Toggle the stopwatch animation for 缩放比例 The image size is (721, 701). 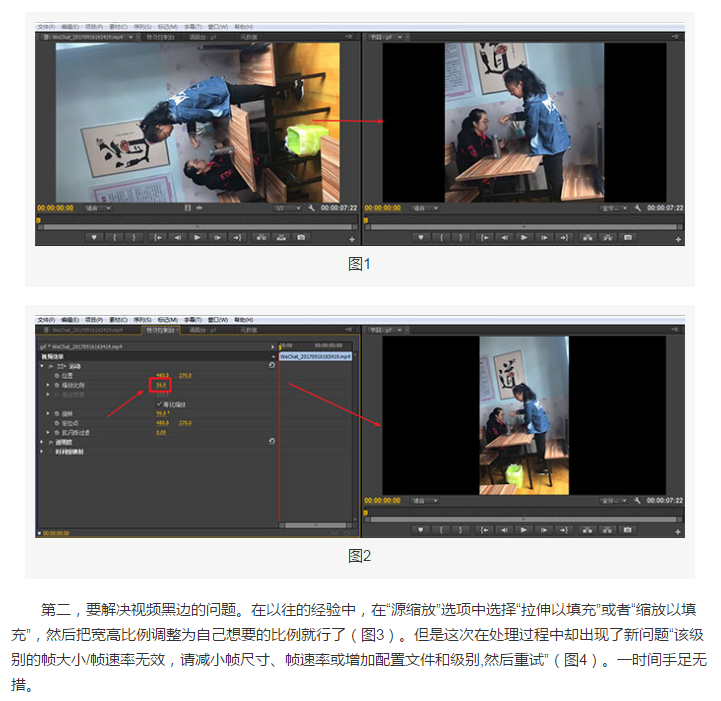57,385
